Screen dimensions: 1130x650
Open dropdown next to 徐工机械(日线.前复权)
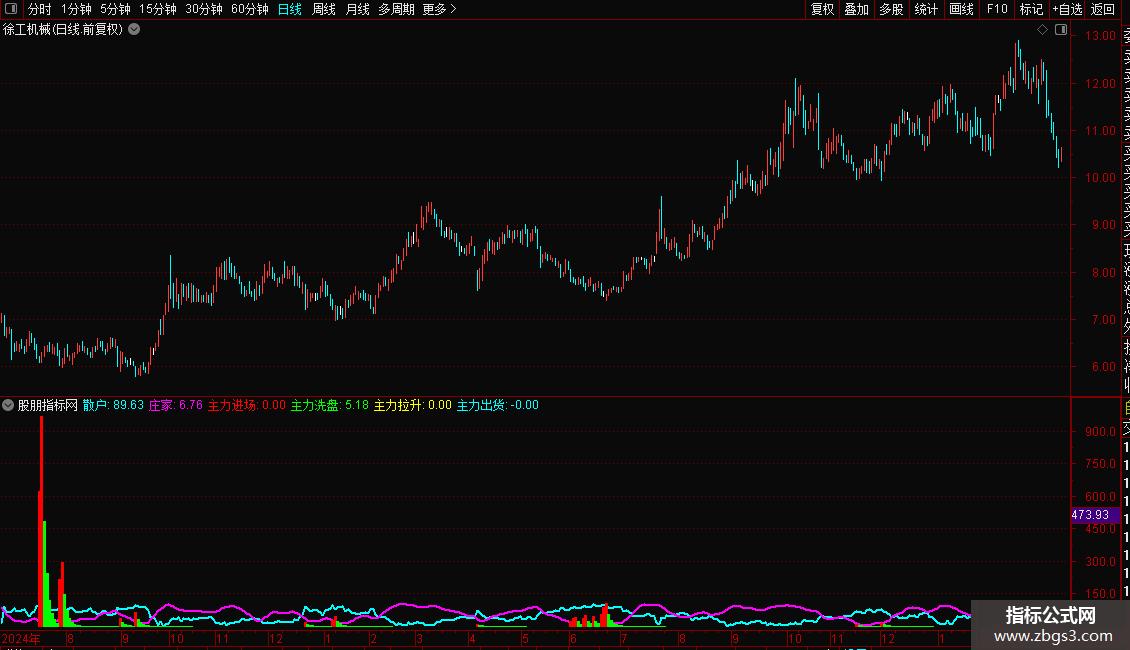(x=134, y=30)
